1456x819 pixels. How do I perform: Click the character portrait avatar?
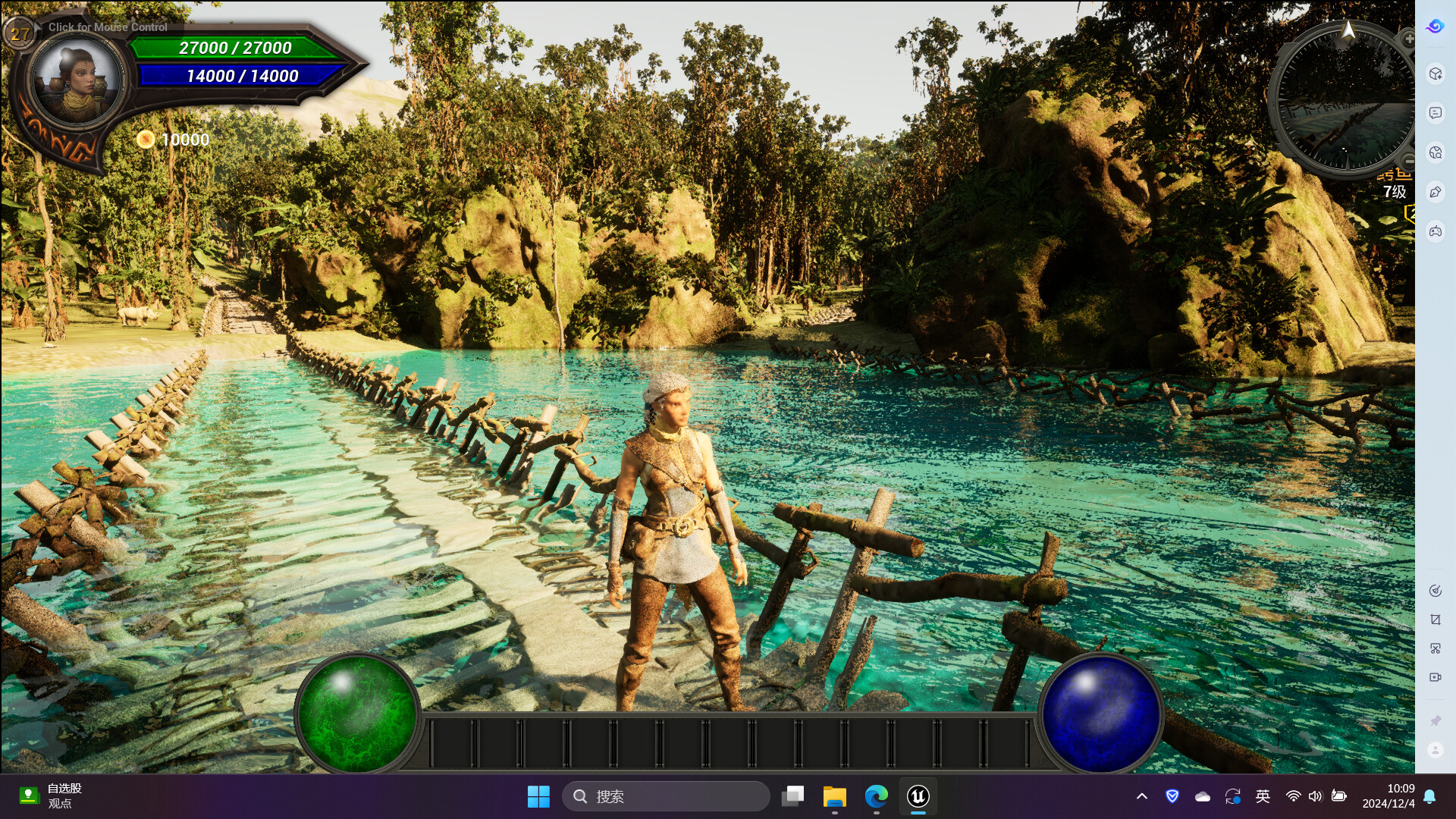pos(77,80)
